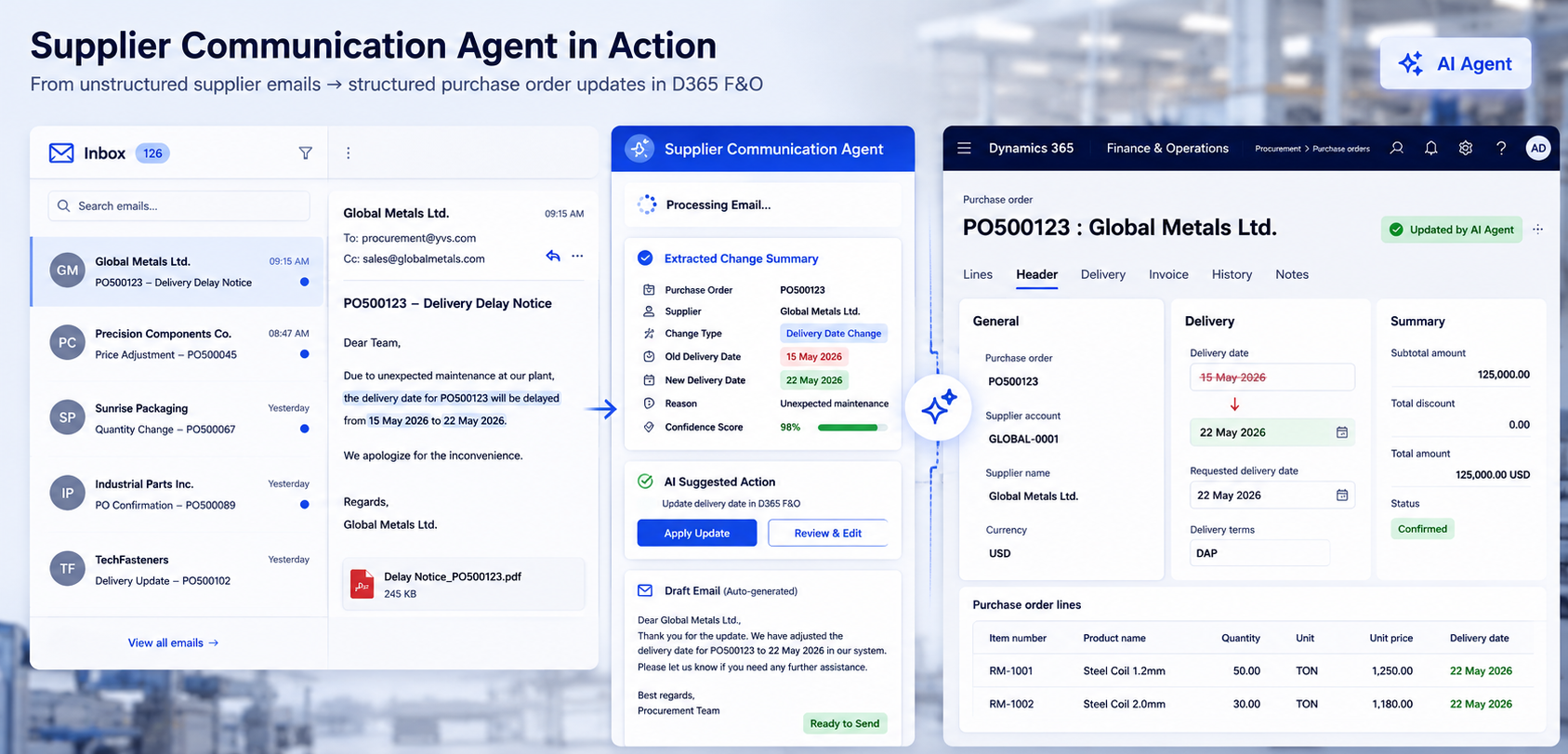The width and height of the screenshot is (1568, 754).
Task: Select the Steel Coil 2.0mm product cell
Action: click(x=1124, y=704)
